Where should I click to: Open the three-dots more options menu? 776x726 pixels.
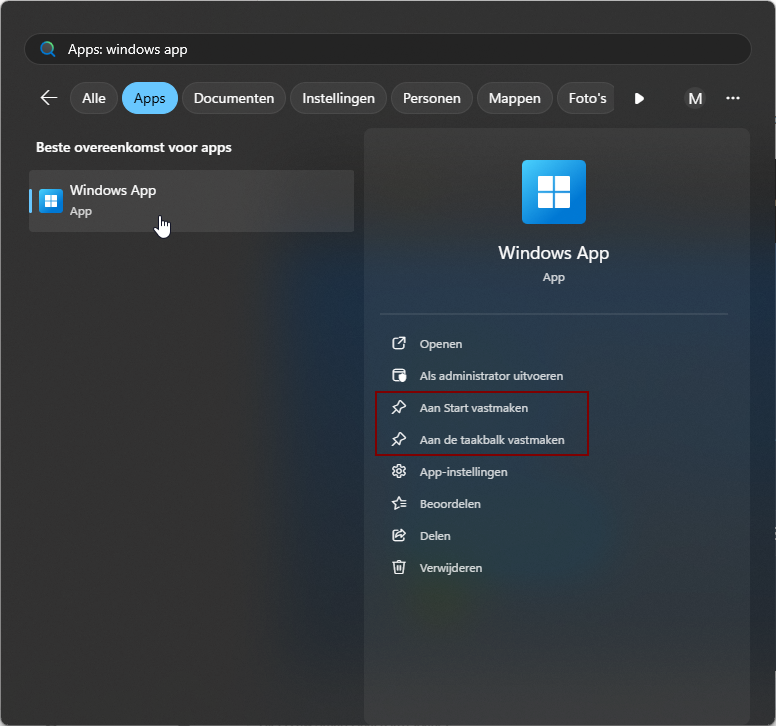point(733,98)
